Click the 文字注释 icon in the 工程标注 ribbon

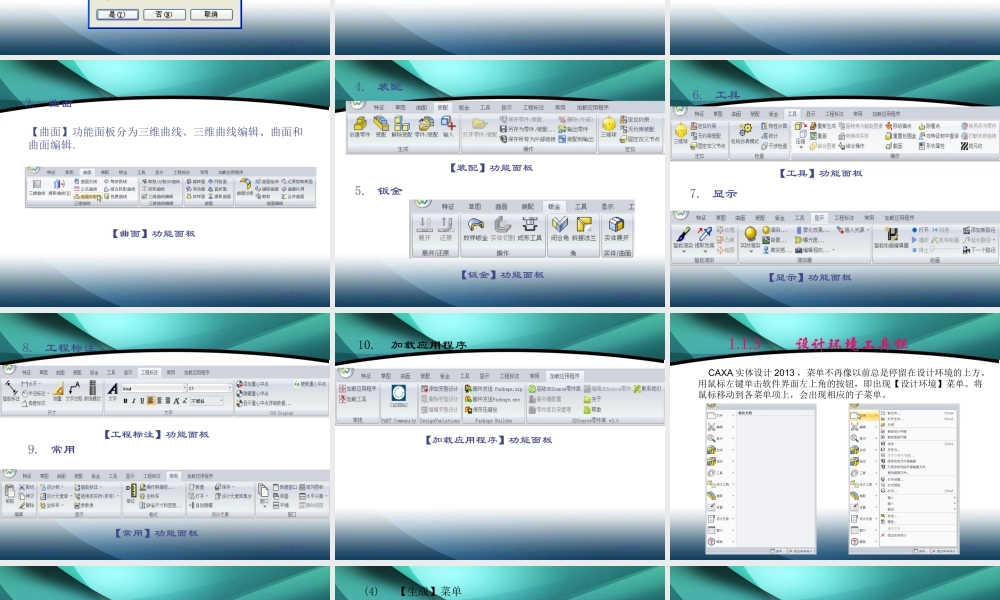tap(74, 391)
